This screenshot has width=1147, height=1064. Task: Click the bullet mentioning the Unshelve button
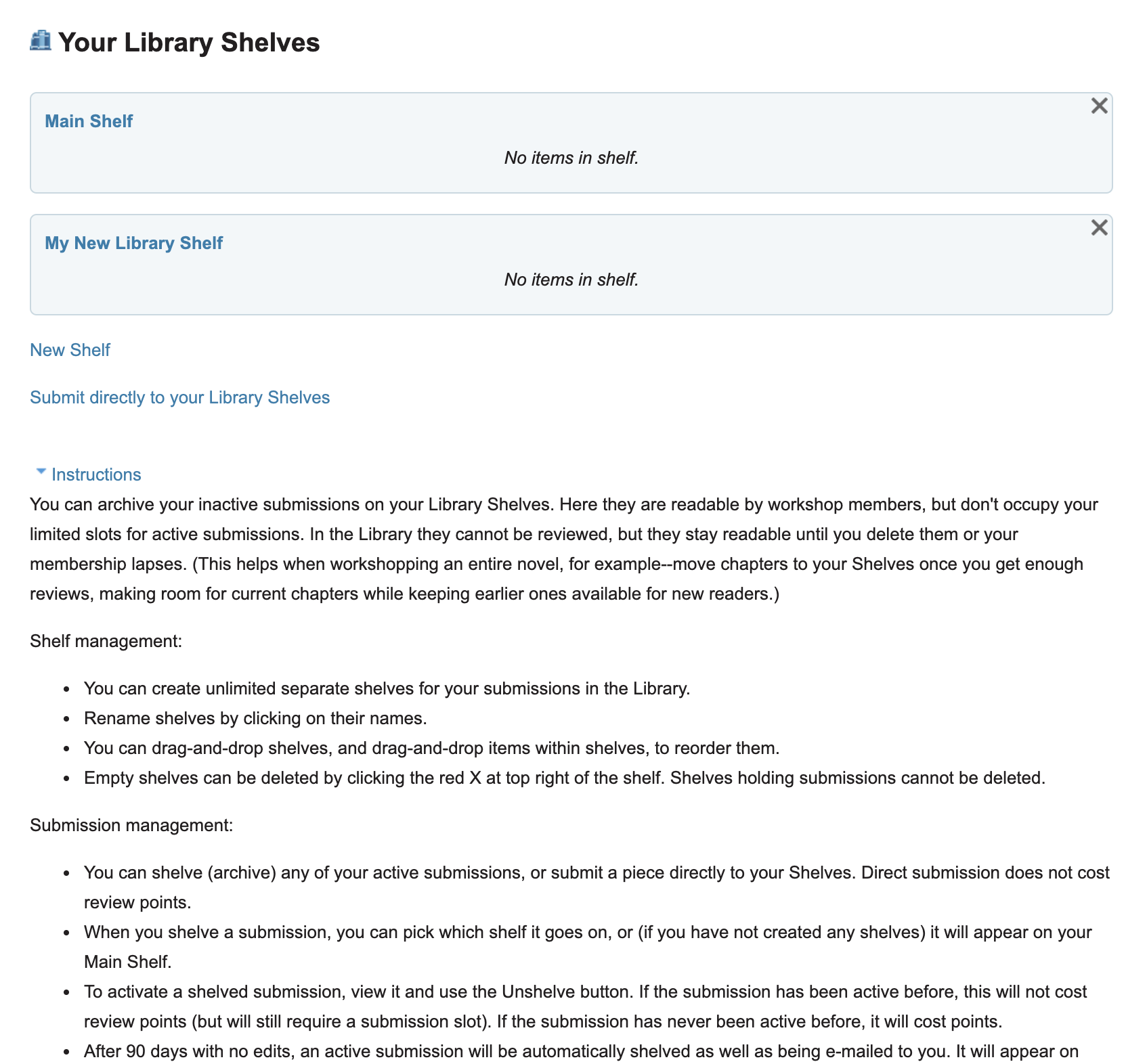[585, 1006]
